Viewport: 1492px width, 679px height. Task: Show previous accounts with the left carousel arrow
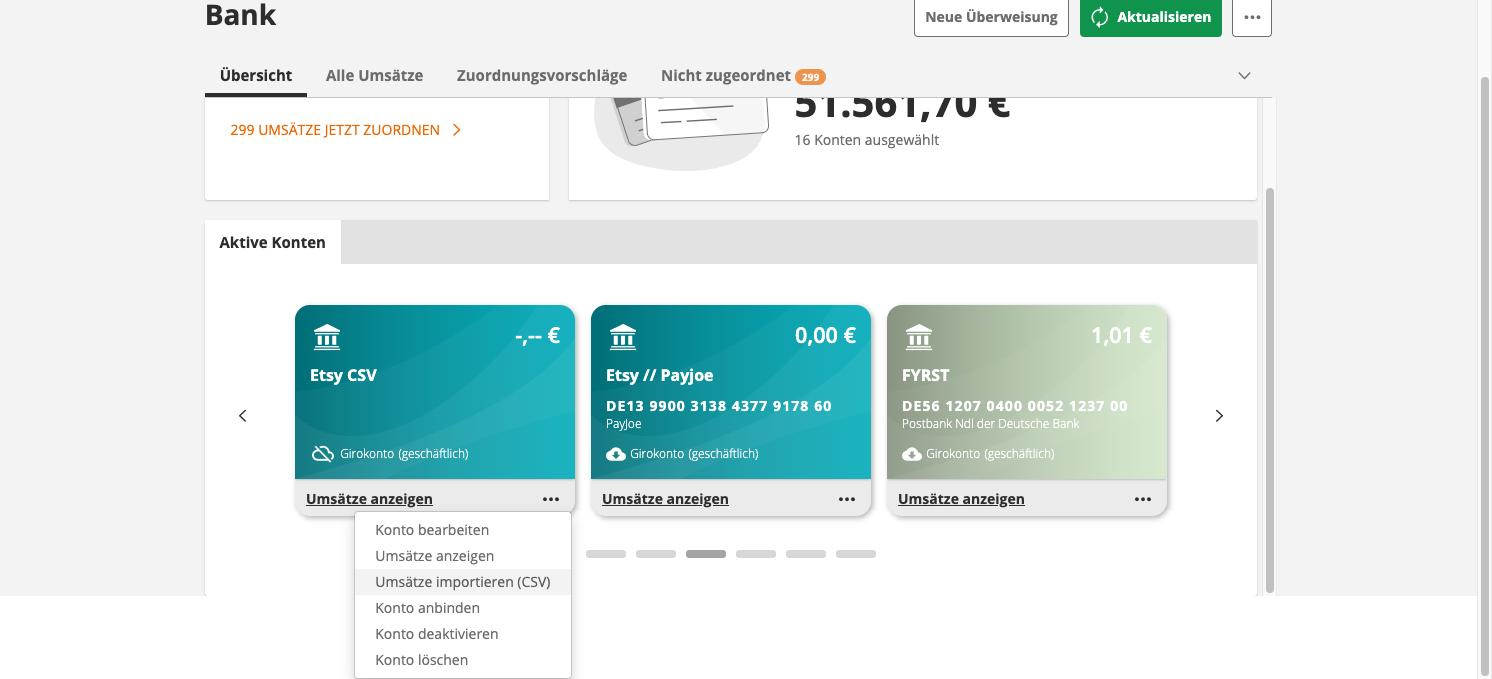pyautogui.click(x=242, y=416)
